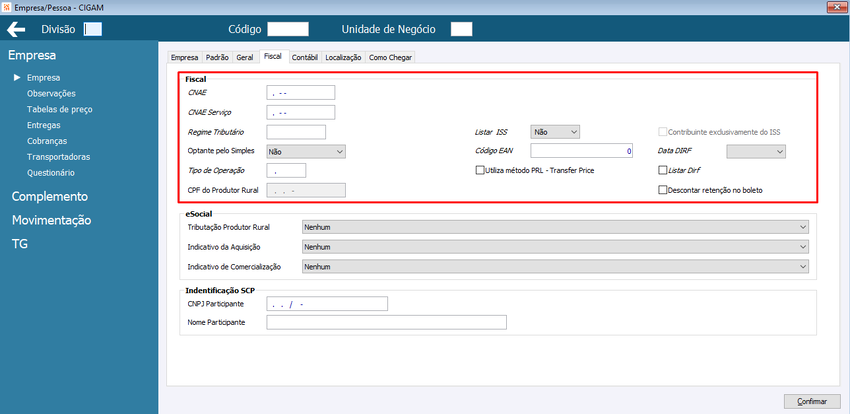Screen dimensions: 850x414
Task: Tick the Listar Dirf checkbox
Action: point(662,170)
